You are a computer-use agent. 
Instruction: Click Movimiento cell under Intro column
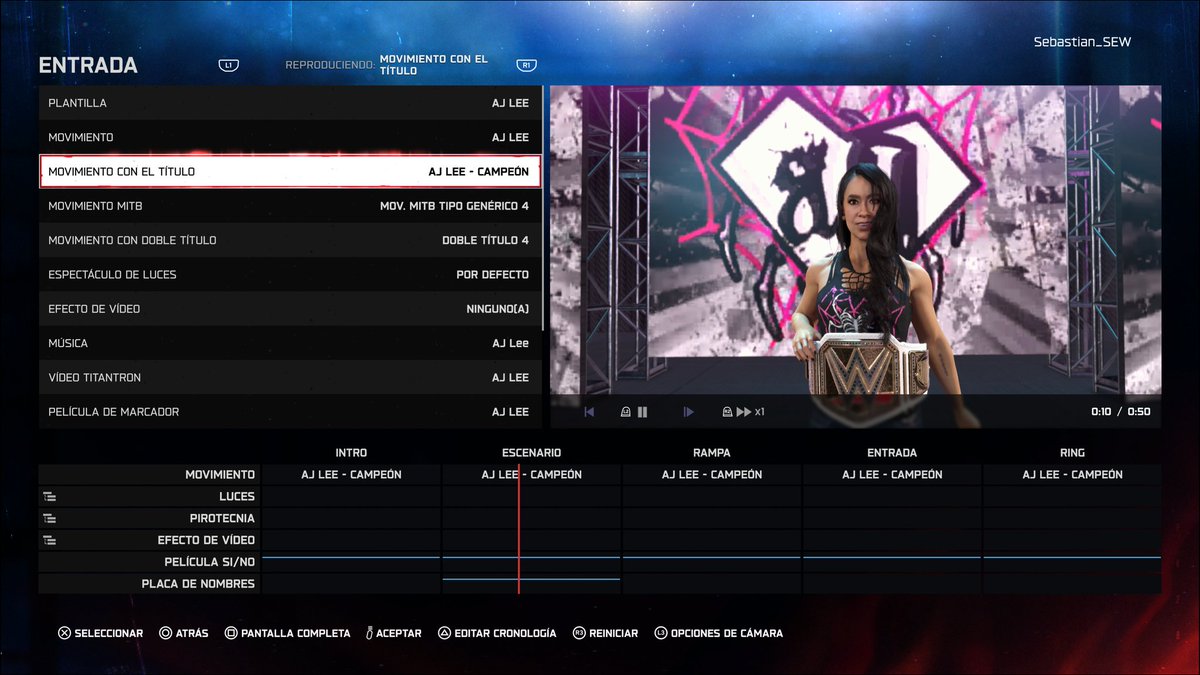[351, 475]
